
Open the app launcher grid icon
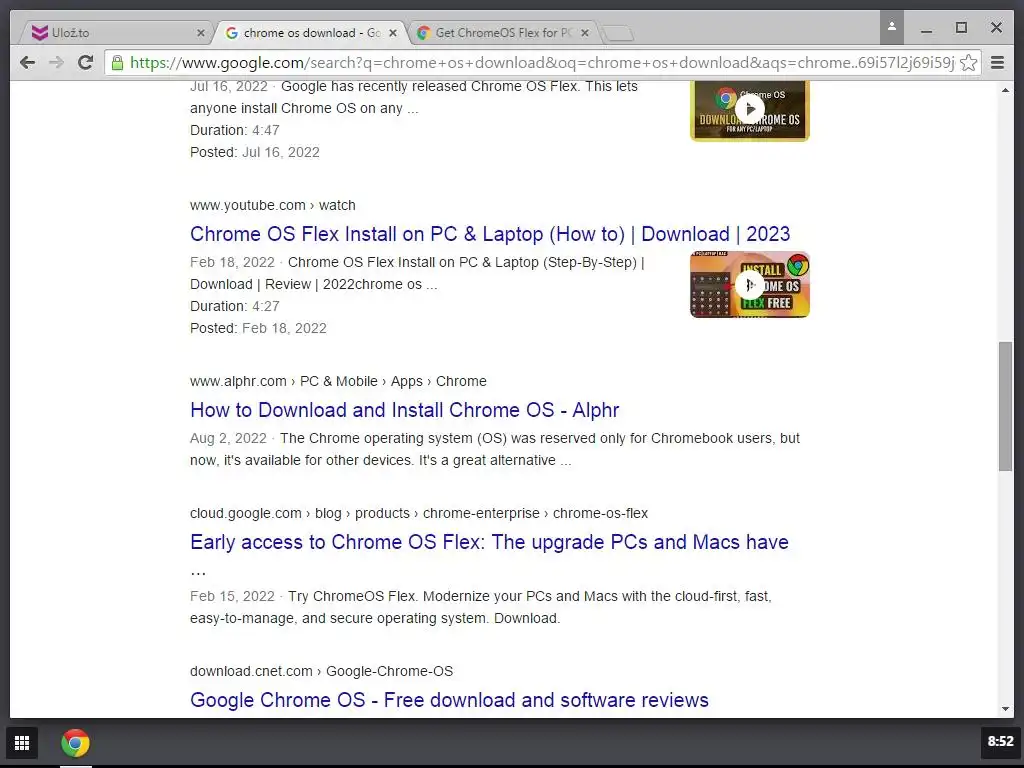[x=22, y=743]
